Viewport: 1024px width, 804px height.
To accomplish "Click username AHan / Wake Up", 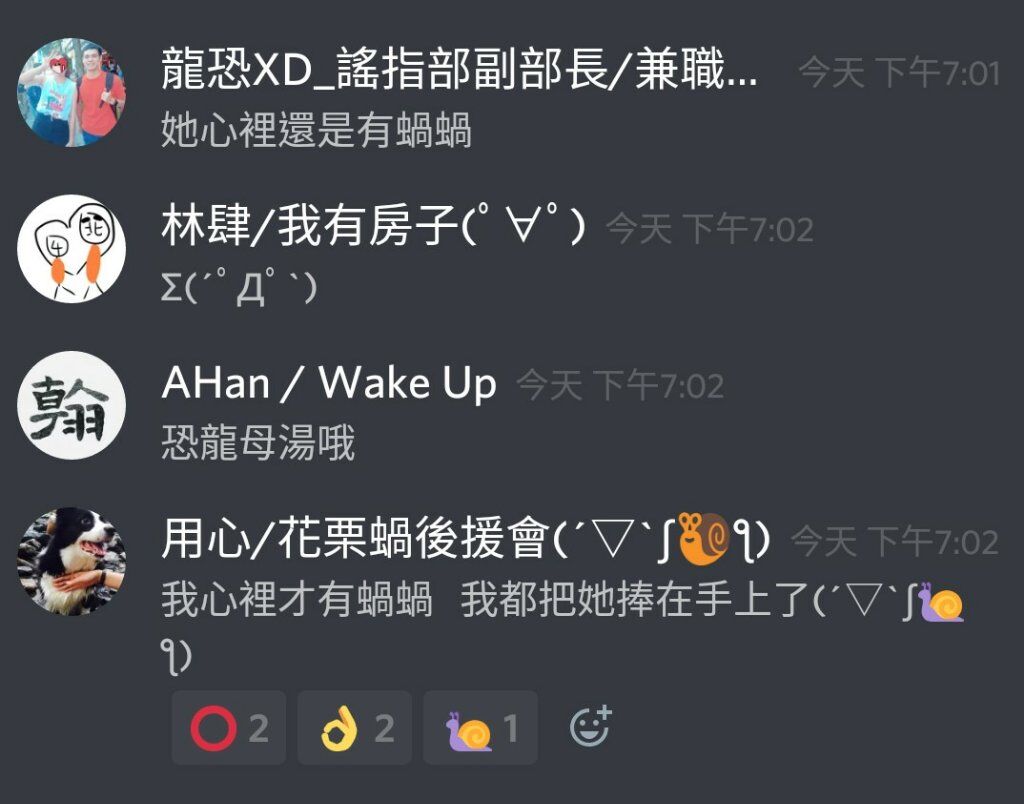I will pyautogui.click(x=328, y=383).
